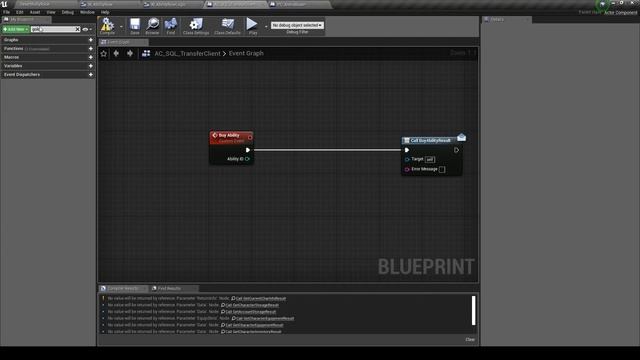Open the File menu
Viewport: 640px width, 360px height.
[x=7, y=12]
